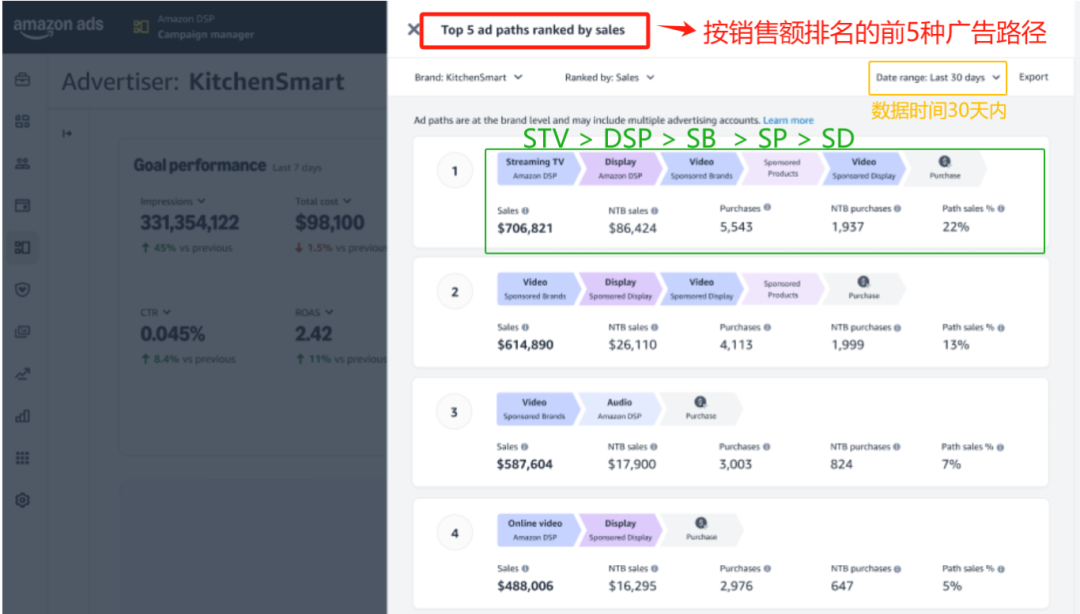Click the info icon next to NTB sales in path 4
The height and width of the screenshot is (614, 1080).
coord(654,569)
